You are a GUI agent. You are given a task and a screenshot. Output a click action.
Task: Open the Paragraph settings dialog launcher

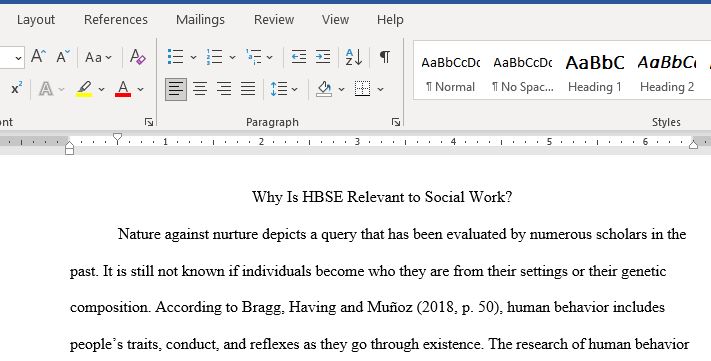click(x=396, y=122)
